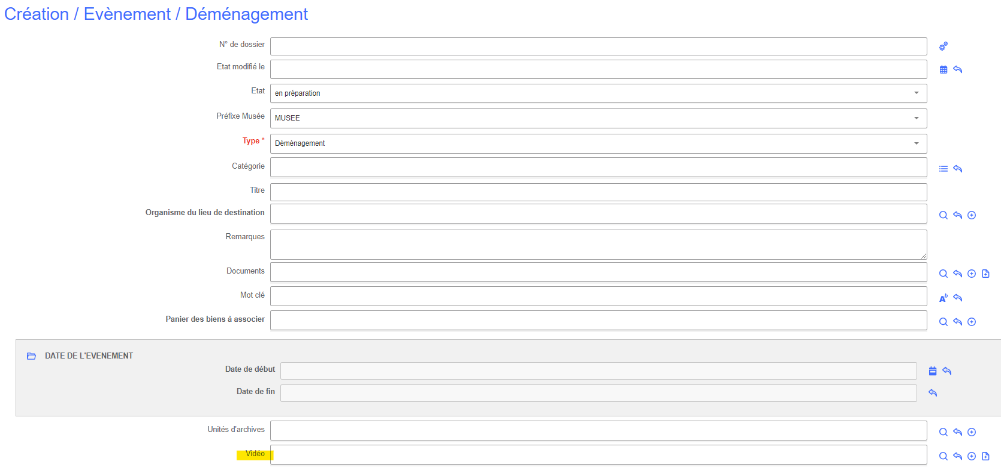Click the text icon next to Mot clé
Screen dimensions: 1001x467
tap(943, 298)
